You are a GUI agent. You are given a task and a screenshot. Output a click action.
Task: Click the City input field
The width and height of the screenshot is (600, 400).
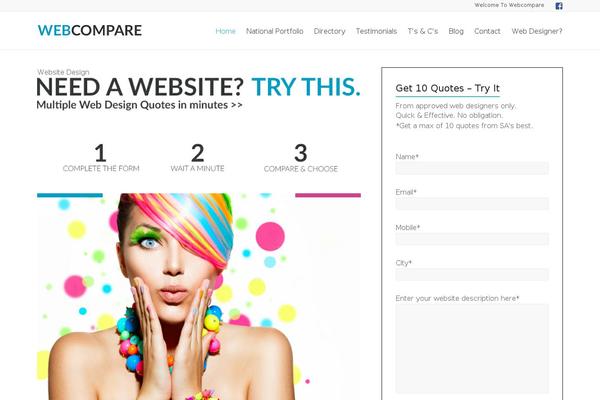pyautogui.click(x=472, y=274)
